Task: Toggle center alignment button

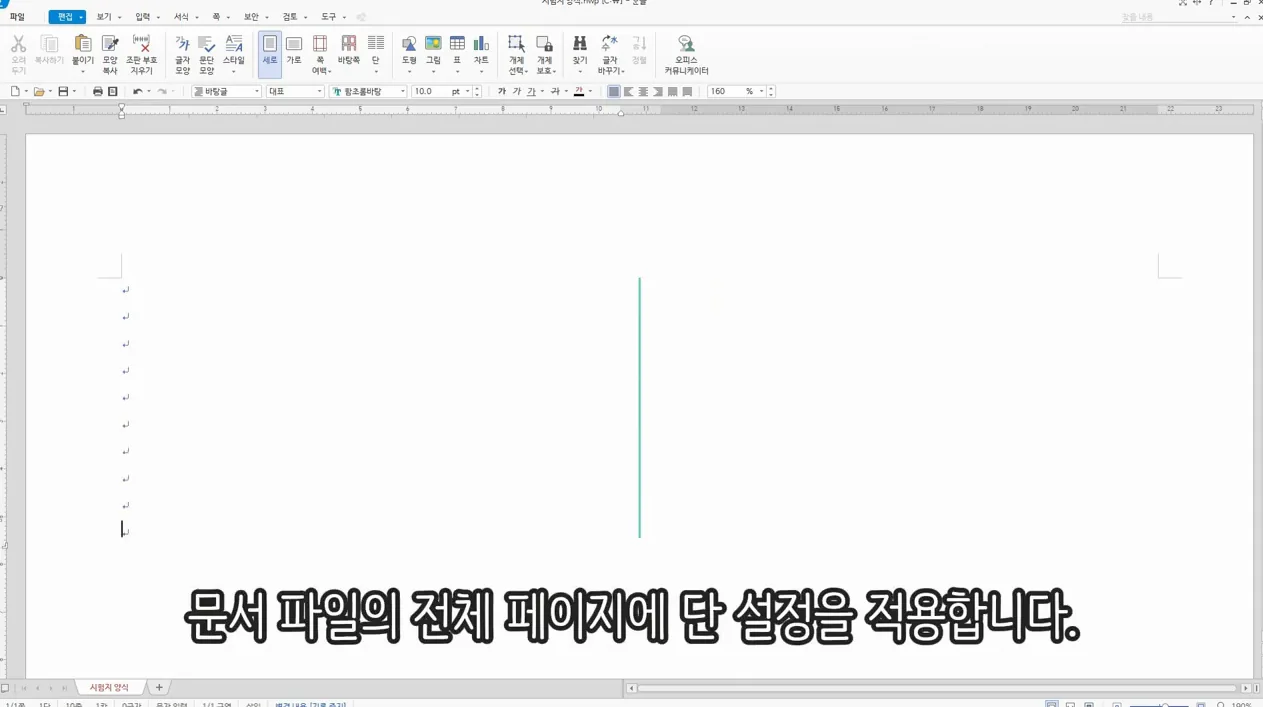Action: (x=643, y=91)
